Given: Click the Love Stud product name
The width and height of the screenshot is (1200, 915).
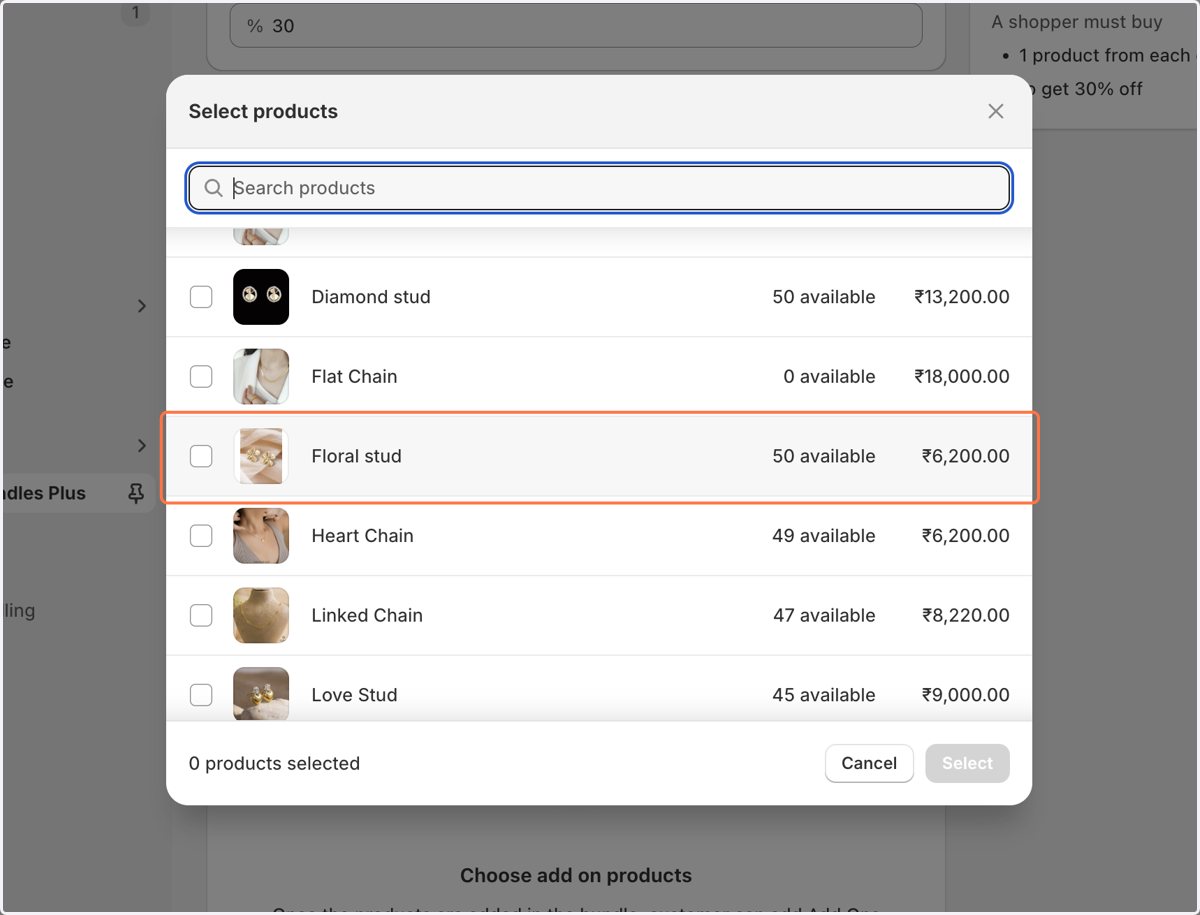Looking at the screenshot, I should [354, 695].
